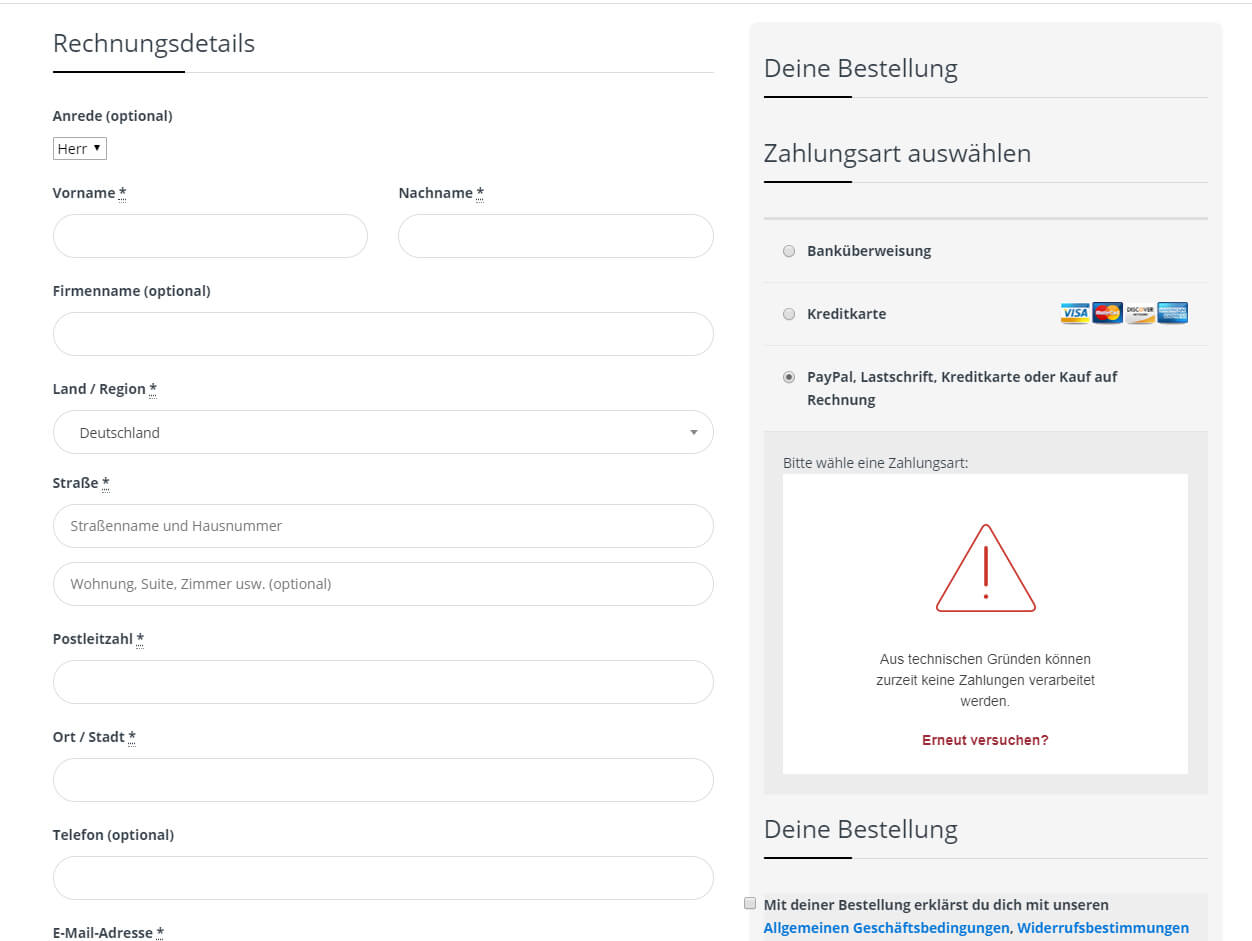Screen dimensions: 1252x941
Task: Click the Straßenname und Hausnummer field
Action: [x=383, y=526]
